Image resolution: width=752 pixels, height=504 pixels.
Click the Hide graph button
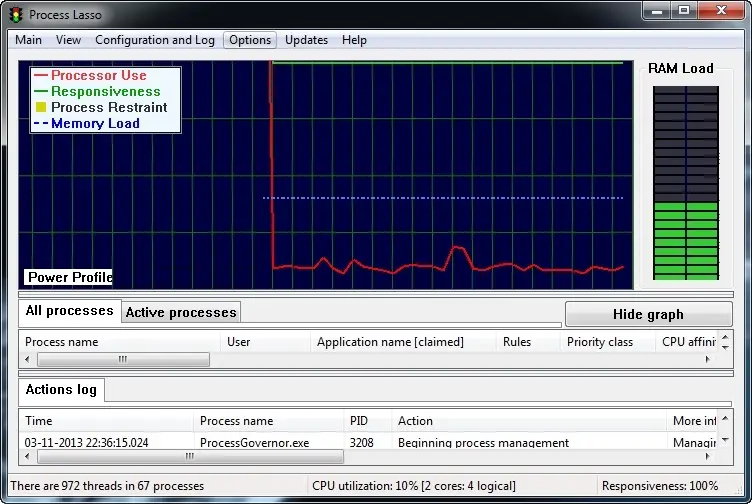pos(648,315)
